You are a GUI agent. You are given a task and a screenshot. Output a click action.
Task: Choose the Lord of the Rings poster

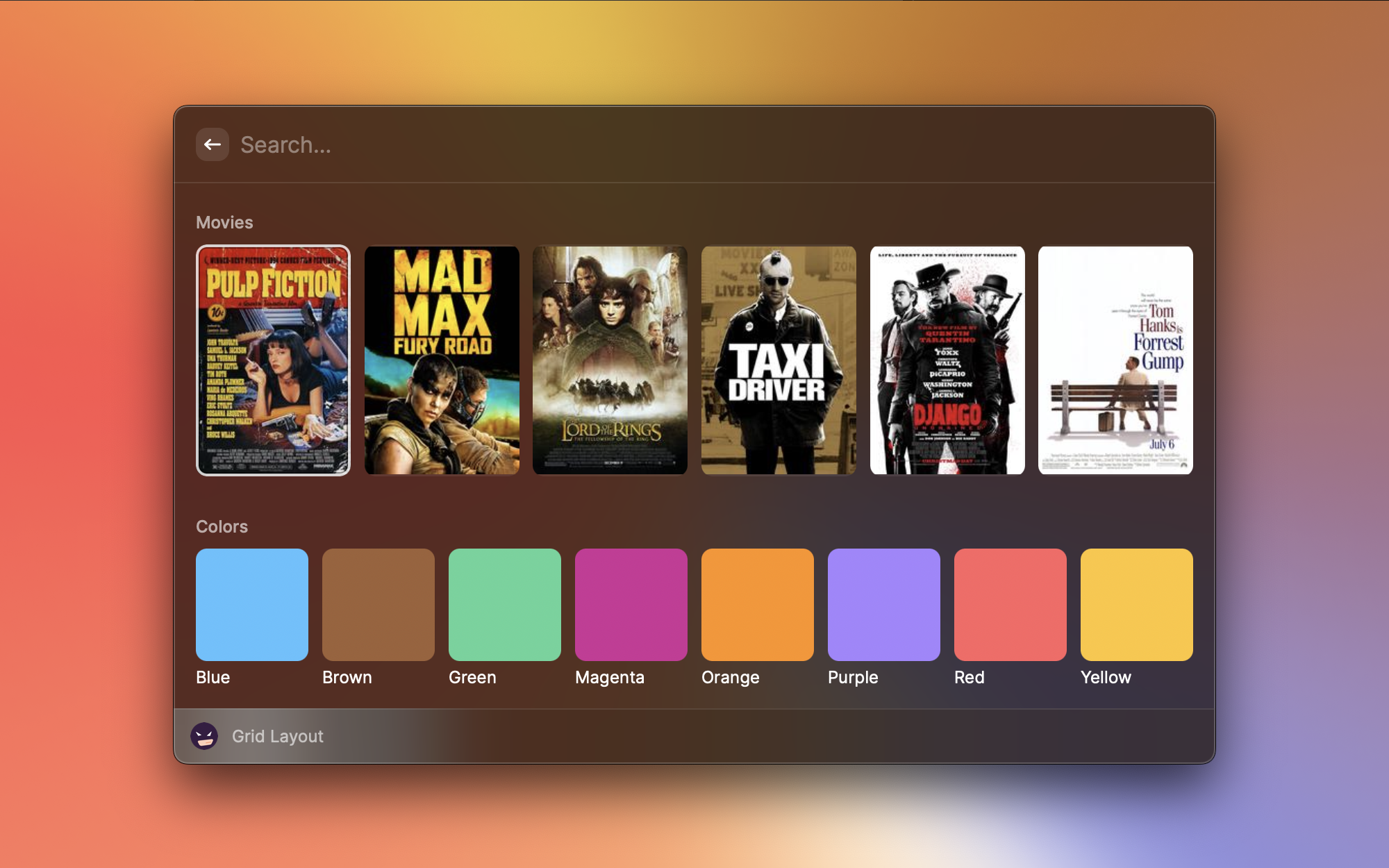[x=610, y=360]
